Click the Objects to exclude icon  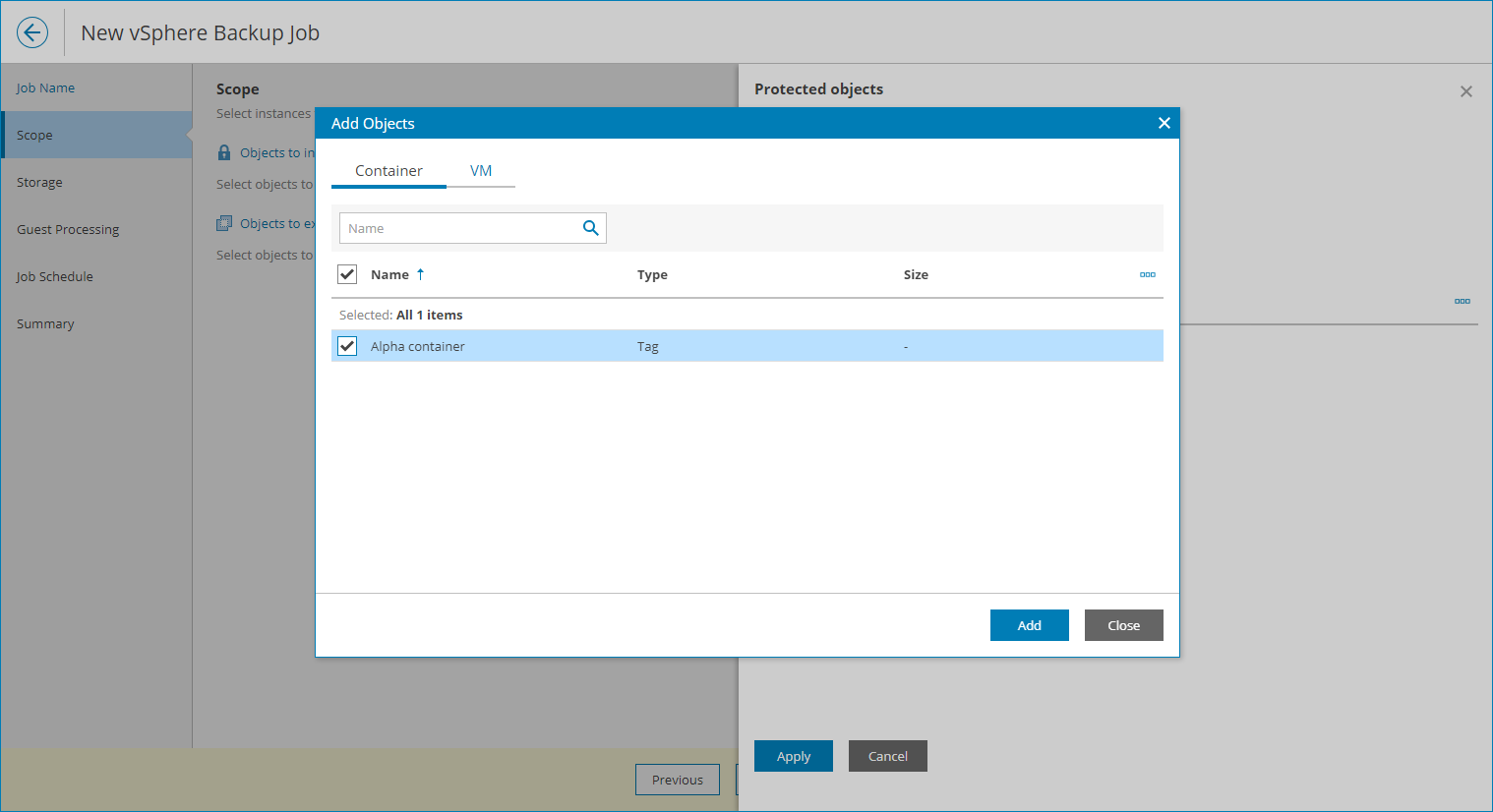click(224, 223)
